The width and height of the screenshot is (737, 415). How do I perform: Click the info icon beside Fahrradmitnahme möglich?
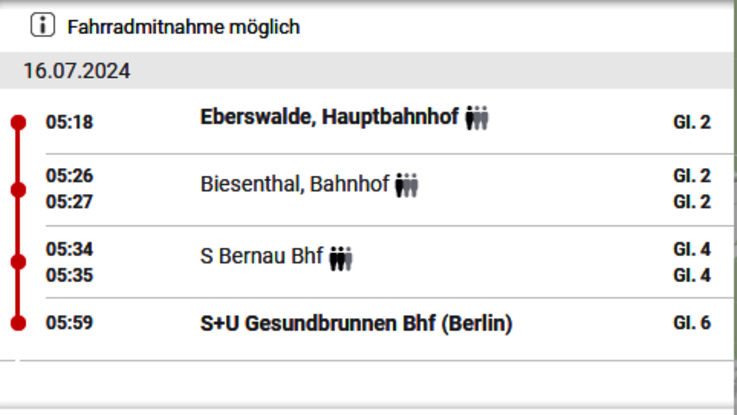pos(43,25)
